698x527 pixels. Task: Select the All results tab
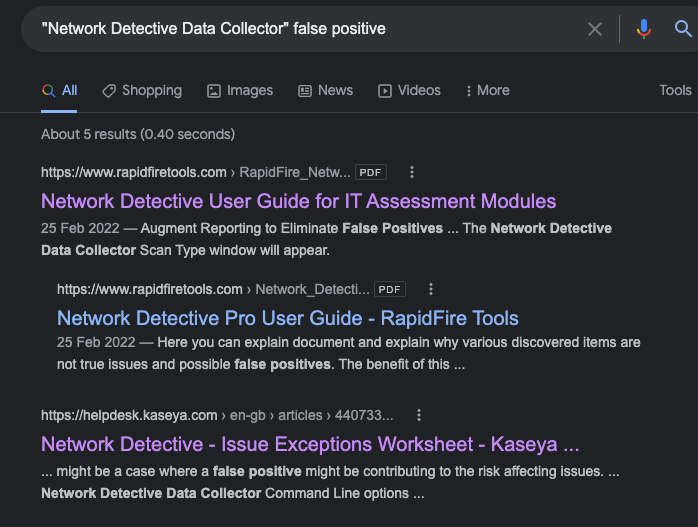click(x=59, y=91)
